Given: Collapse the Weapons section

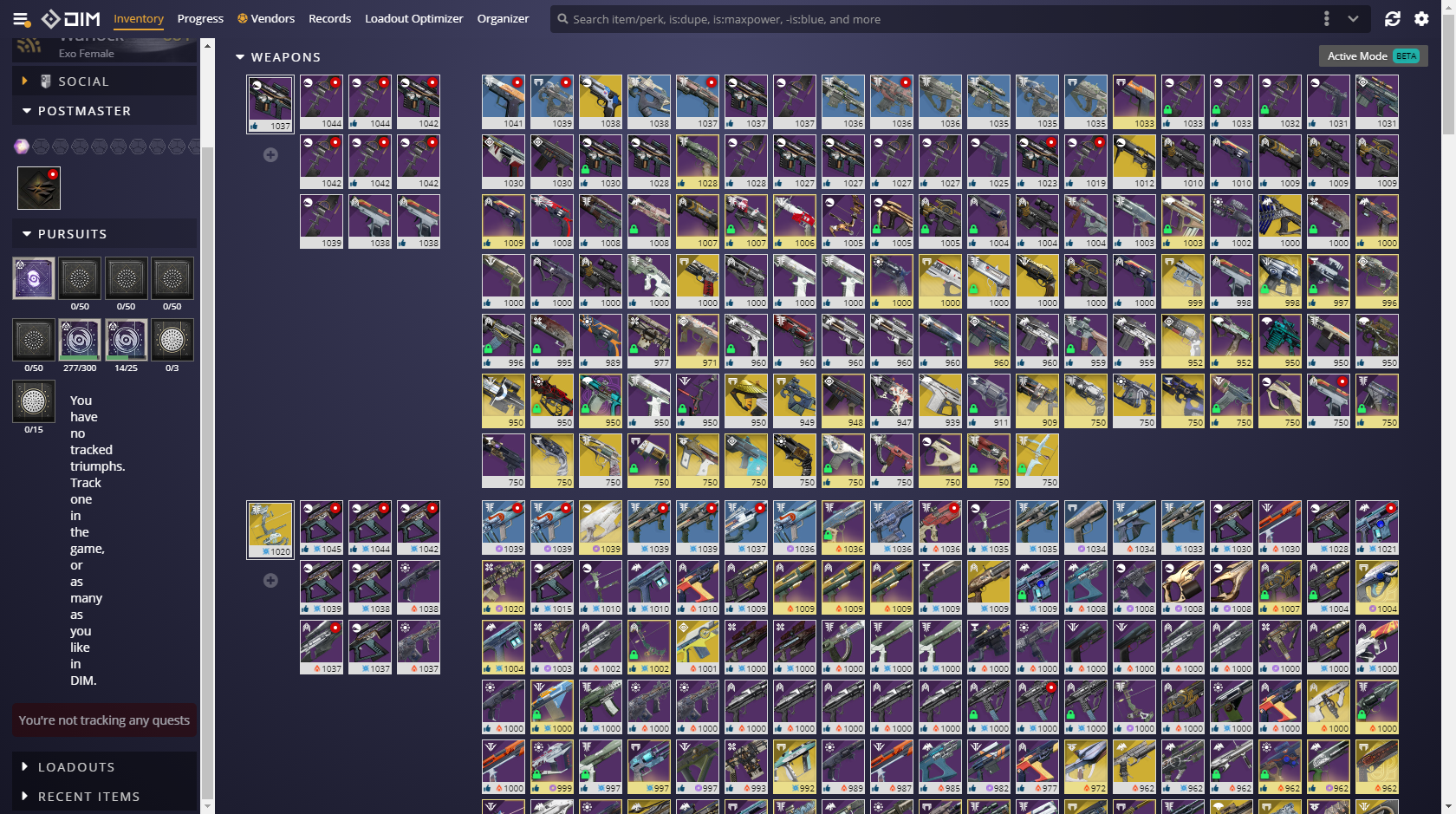Looking at the screenshot, I should point(278,57).
